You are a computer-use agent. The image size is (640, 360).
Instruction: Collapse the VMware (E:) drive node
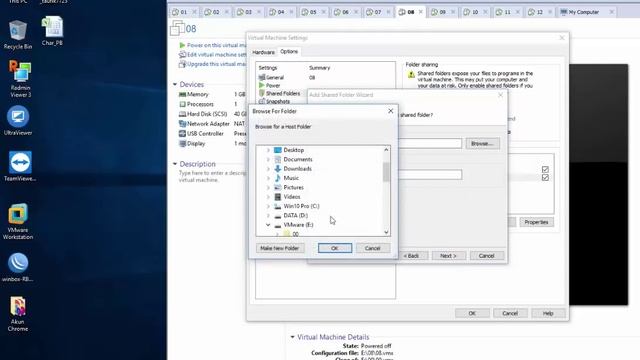tap(268, 225)
